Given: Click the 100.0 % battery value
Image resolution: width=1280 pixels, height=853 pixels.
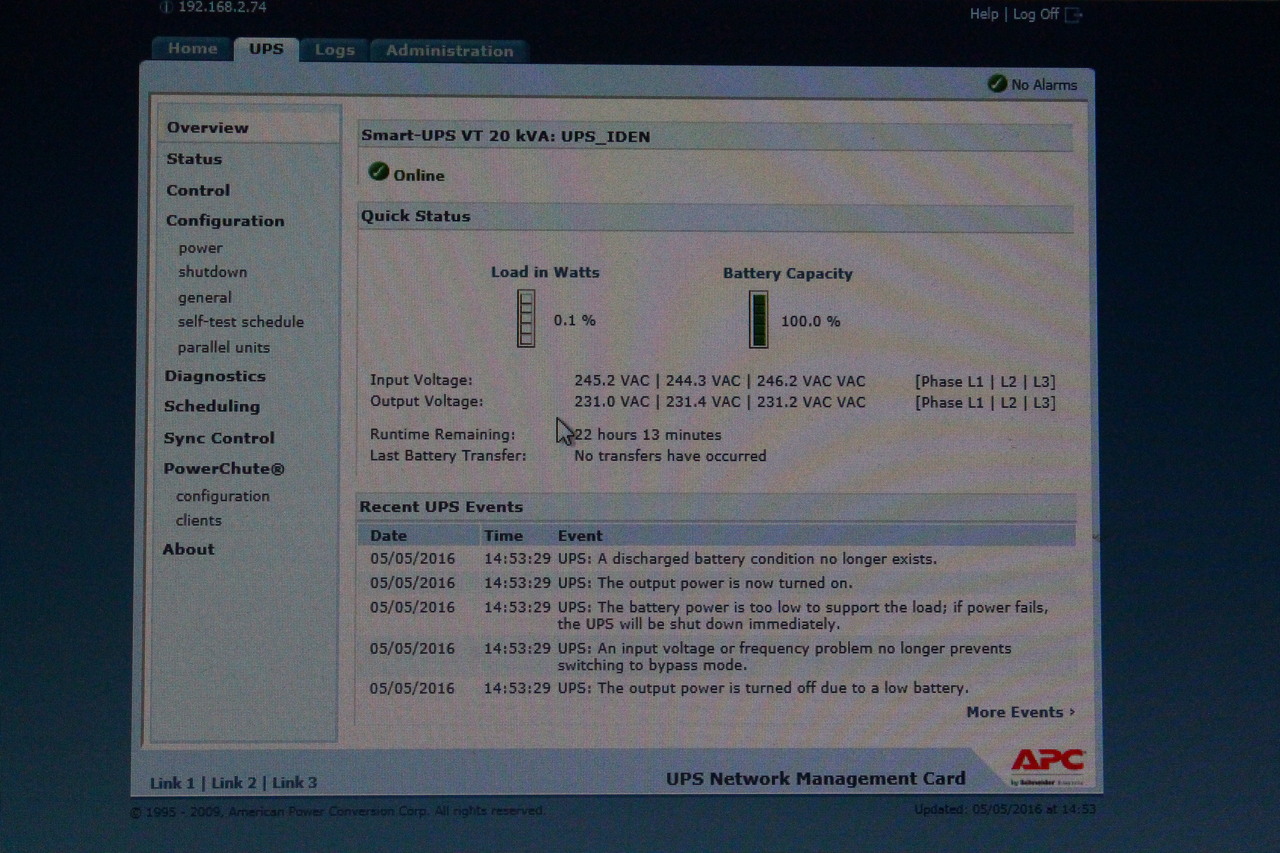Looking at the screenshot, I should pos(810,321).
